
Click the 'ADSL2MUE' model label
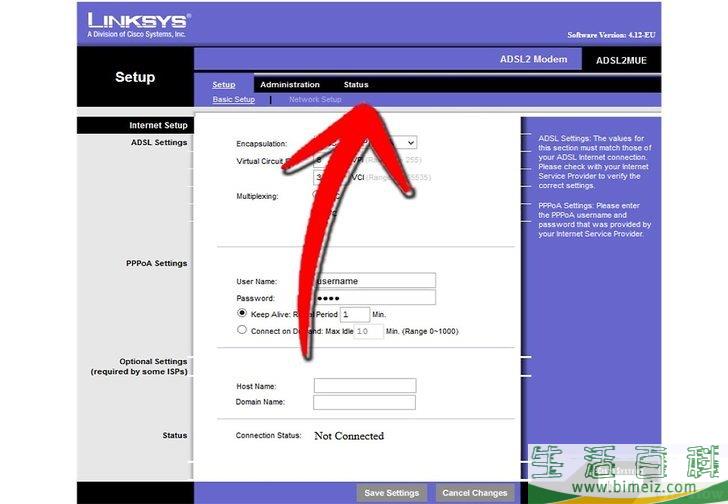(621, 60)
